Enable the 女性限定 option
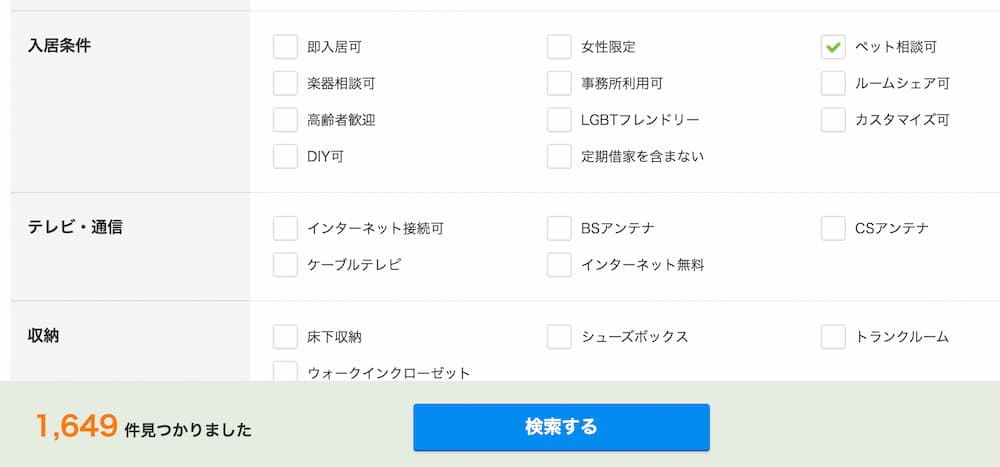 559,47
